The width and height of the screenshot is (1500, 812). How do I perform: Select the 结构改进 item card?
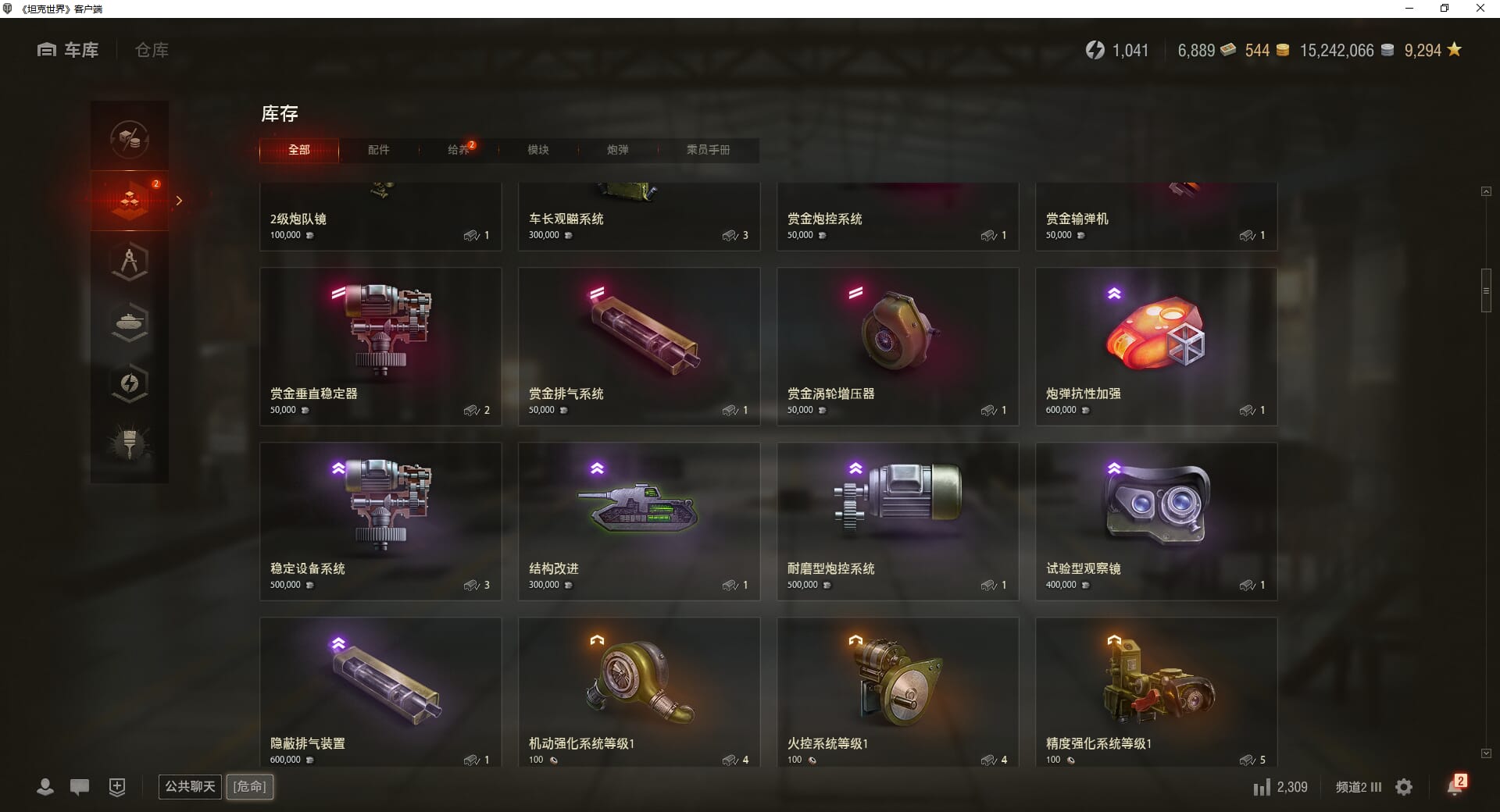pyautogui.click(x=639, y=522)
